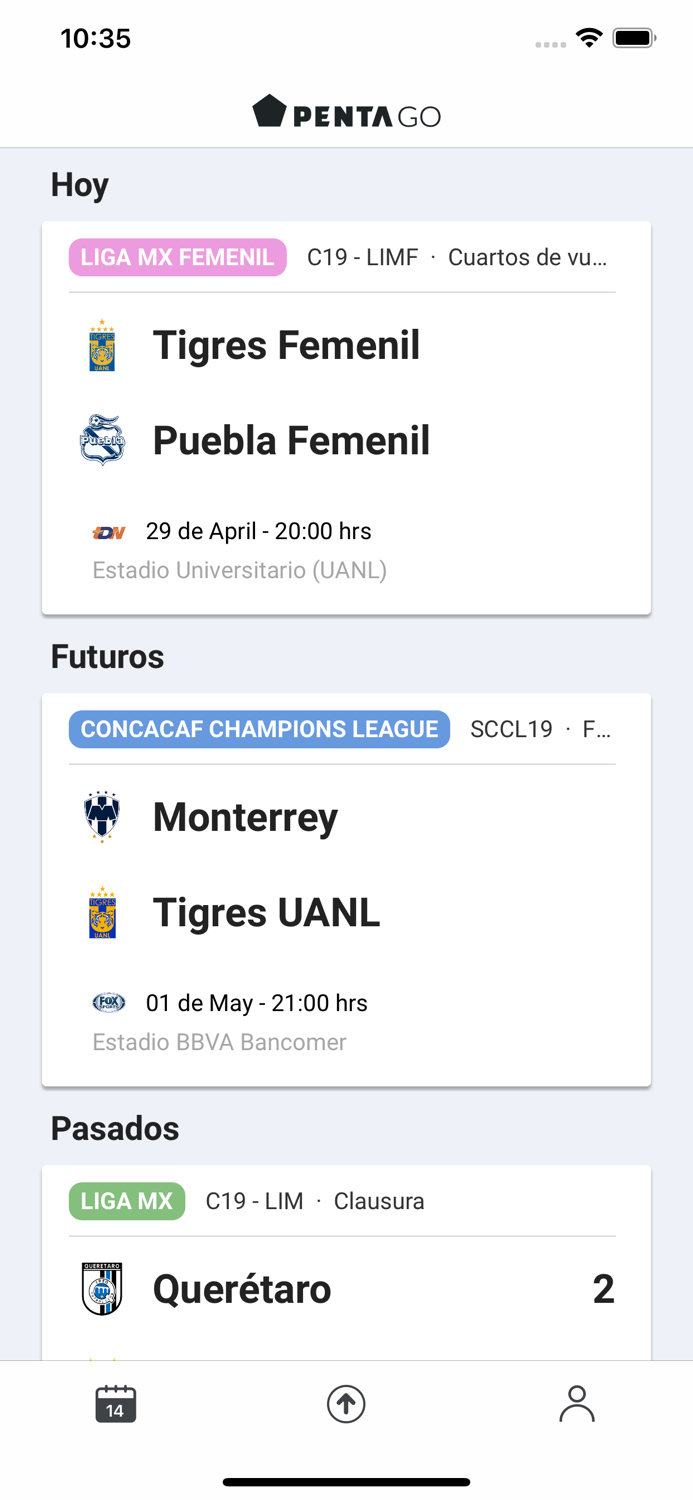Select the LIGA MX FEMENIL badge
693x1500 pixels.
(177, 257)
